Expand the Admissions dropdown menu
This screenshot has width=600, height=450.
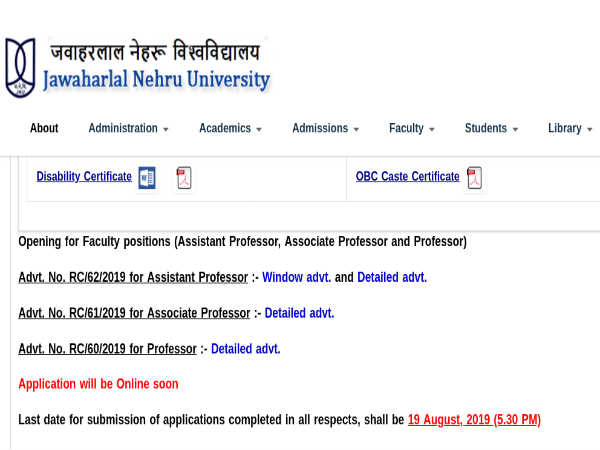tap(326, 128)
